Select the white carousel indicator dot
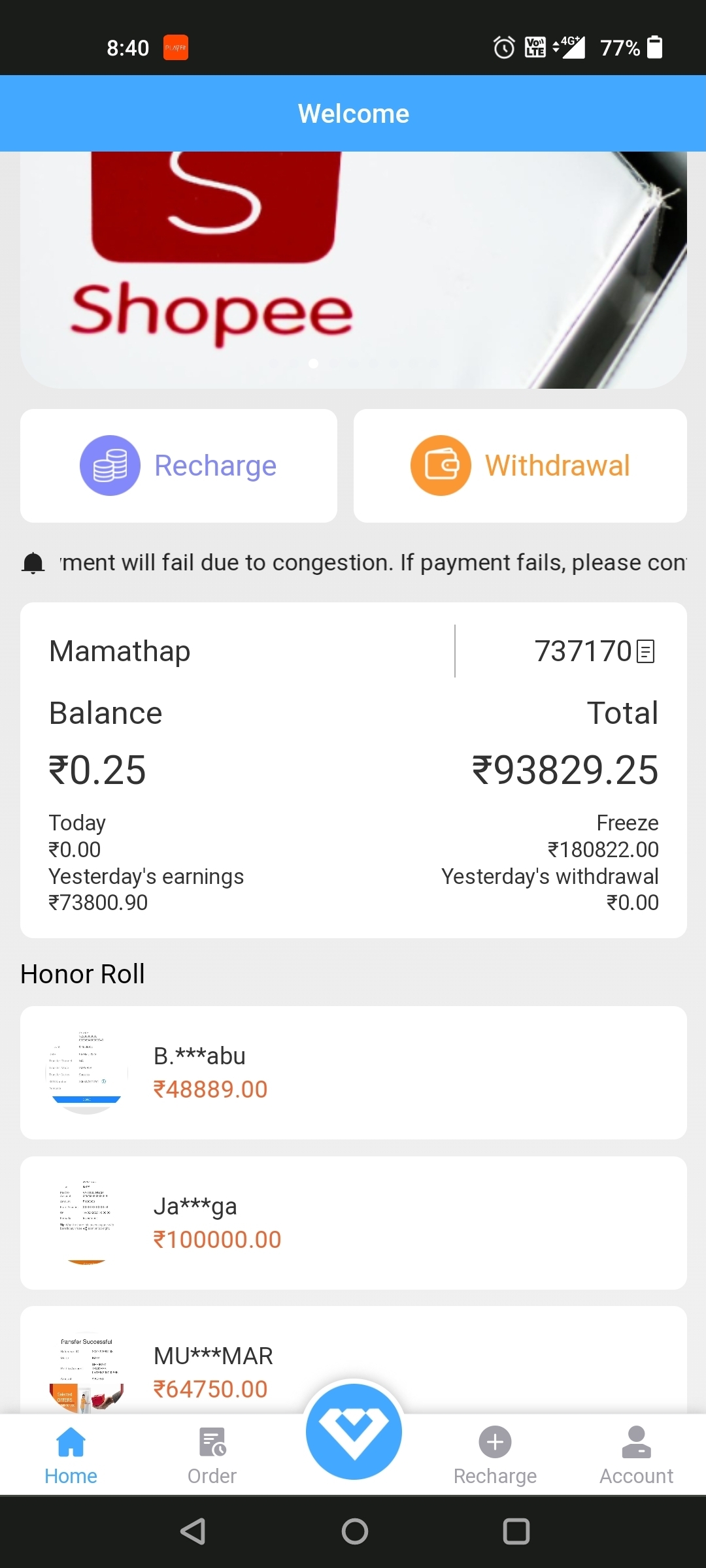This screenshot has width=706, height=1568. click(x=314, y=363)
